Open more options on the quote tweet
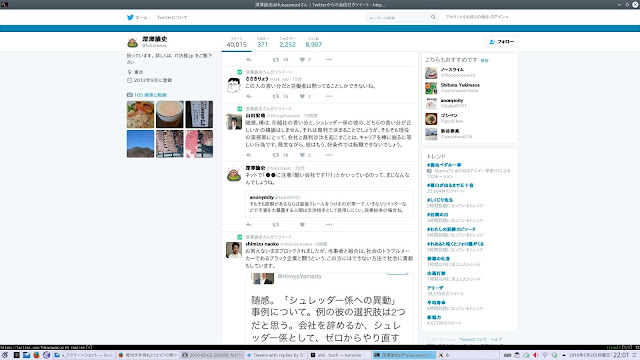 click(329, 224)
